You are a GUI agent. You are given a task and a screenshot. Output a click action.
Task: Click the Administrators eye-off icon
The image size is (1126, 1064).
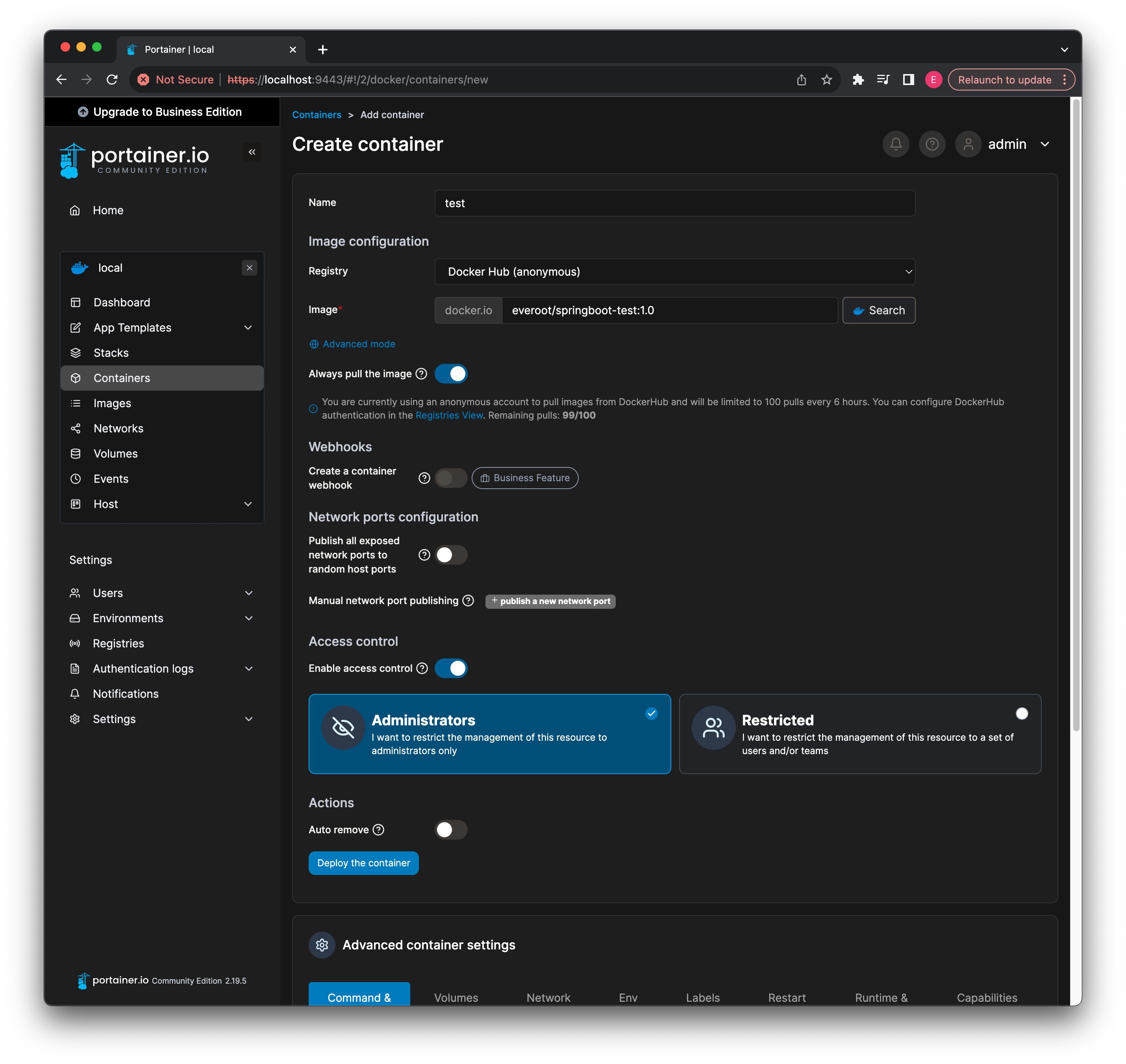click(343, 728)
